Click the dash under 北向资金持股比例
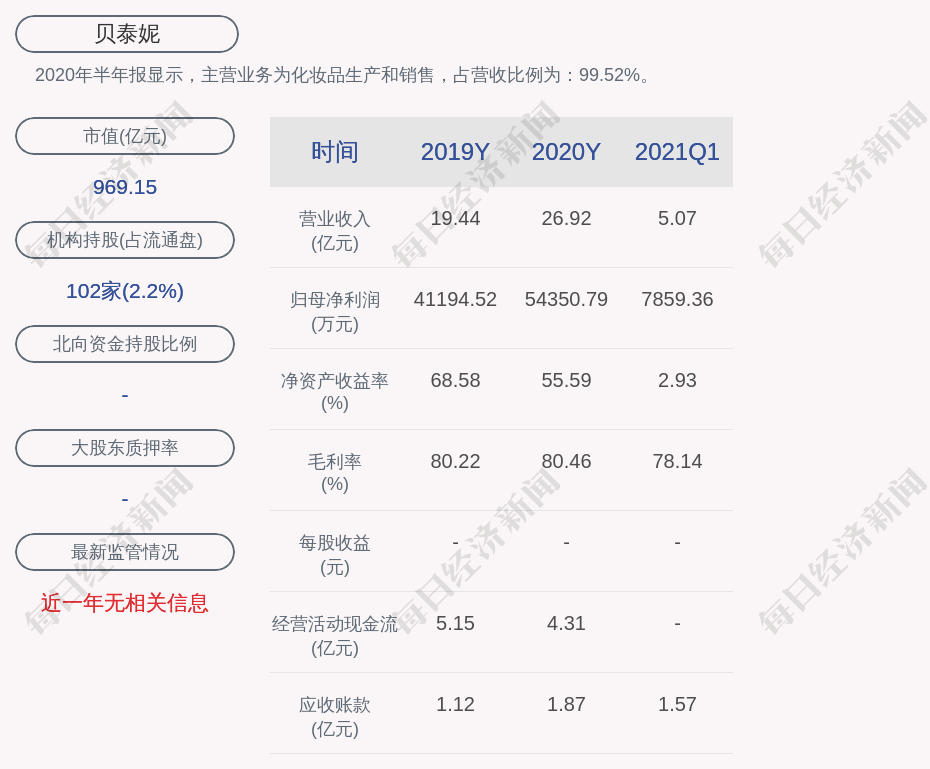This screenshot has width=930, height=769. [x=125, y=395]
